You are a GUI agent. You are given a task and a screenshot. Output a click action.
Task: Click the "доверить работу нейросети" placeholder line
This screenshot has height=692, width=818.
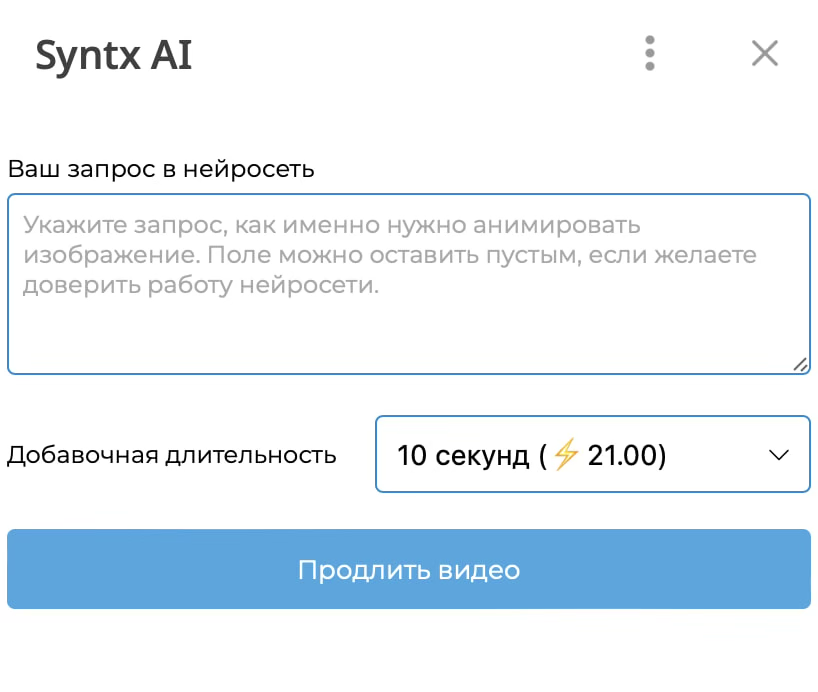201,285
